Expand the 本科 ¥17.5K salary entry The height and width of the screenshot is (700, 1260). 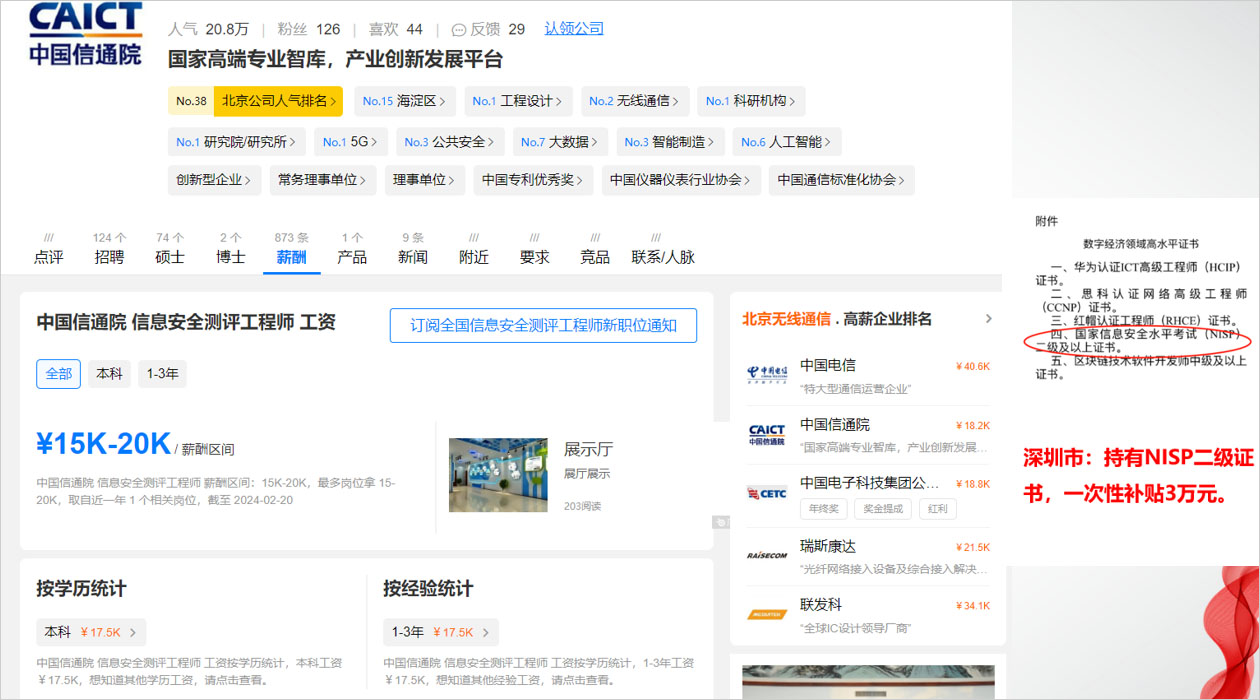coord(91,632)
